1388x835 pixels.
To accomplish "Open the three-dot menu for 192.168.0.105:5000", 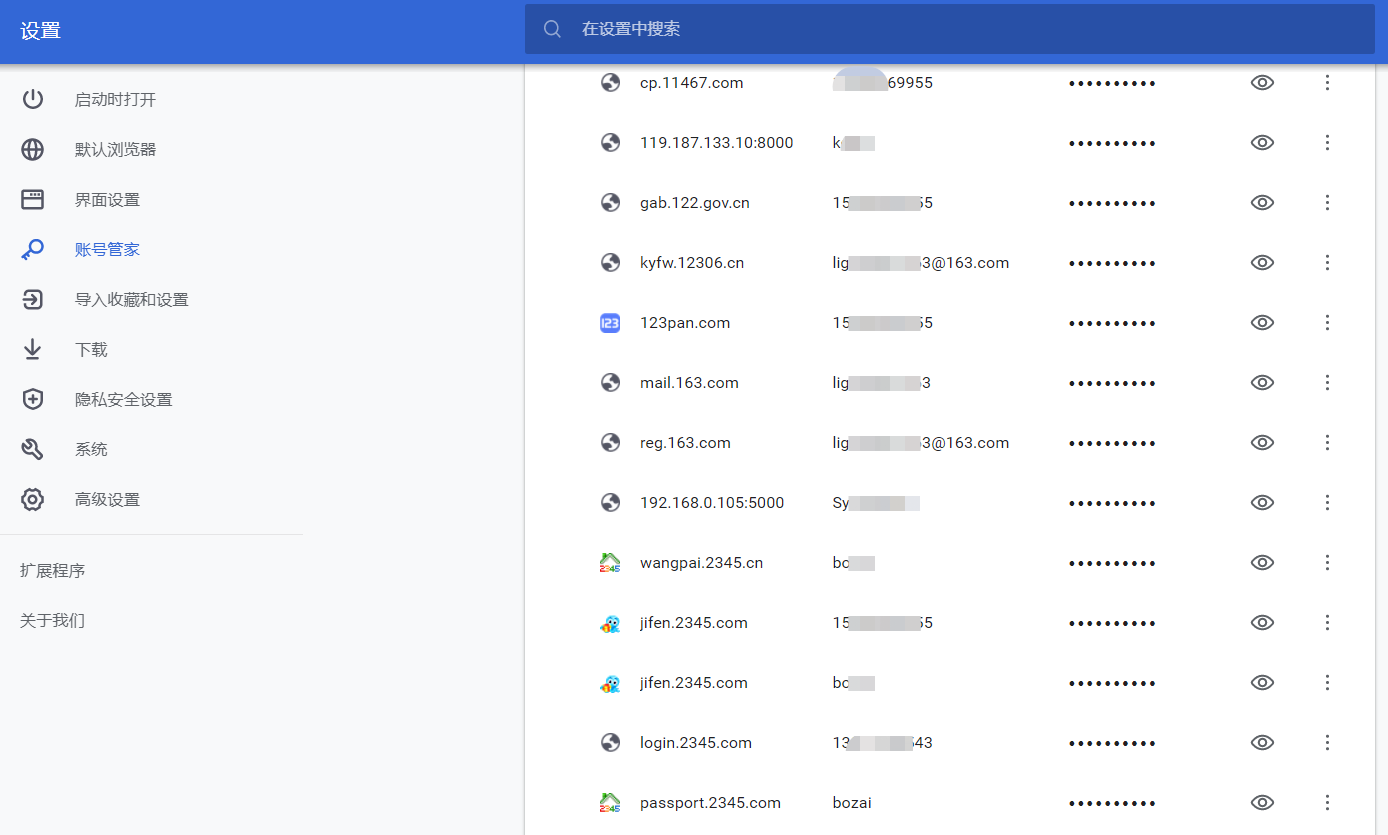I will click(1327, 503).
